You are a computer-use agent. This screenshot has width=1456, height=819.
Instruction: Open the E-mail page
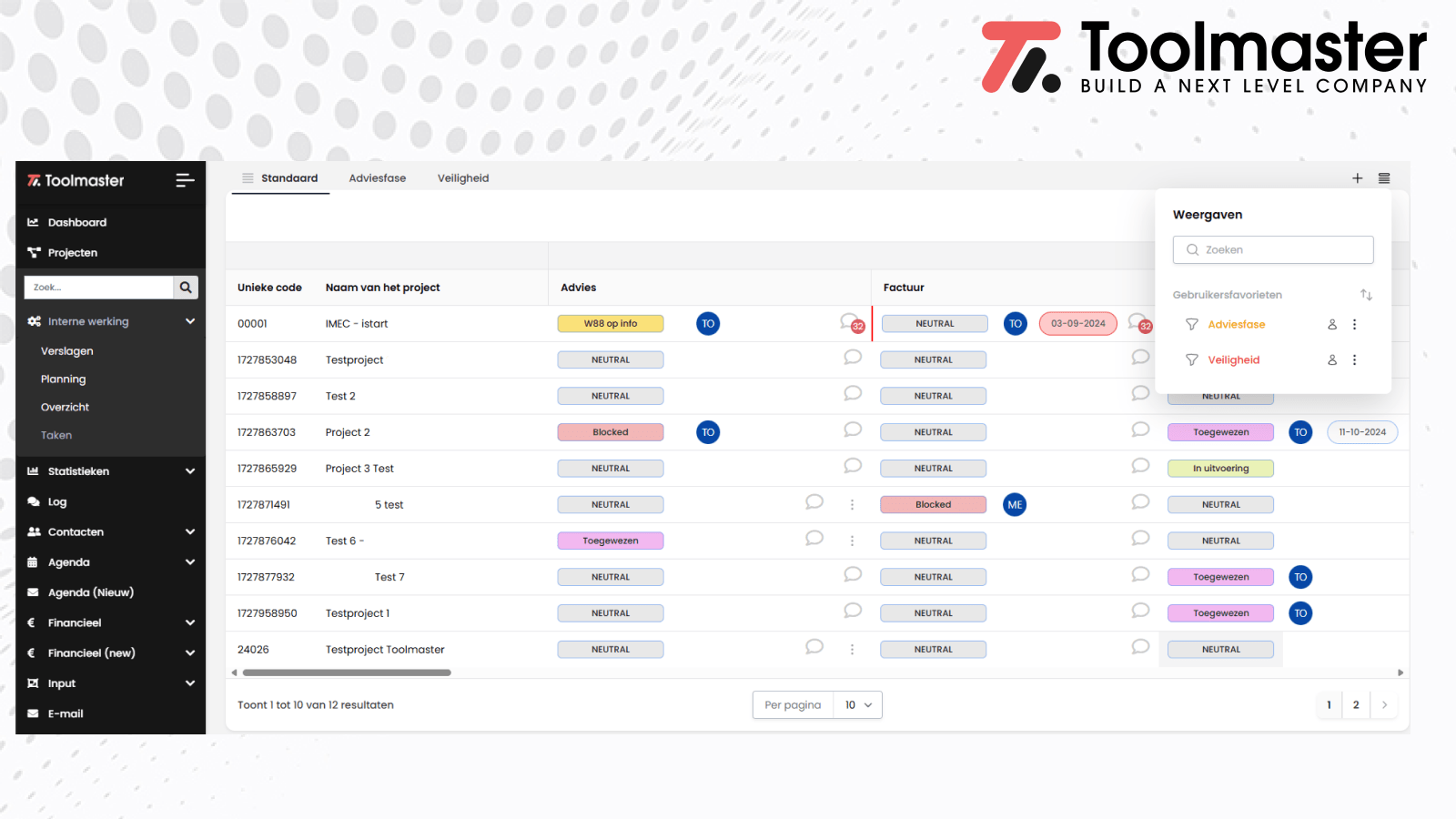coord(66,714)
